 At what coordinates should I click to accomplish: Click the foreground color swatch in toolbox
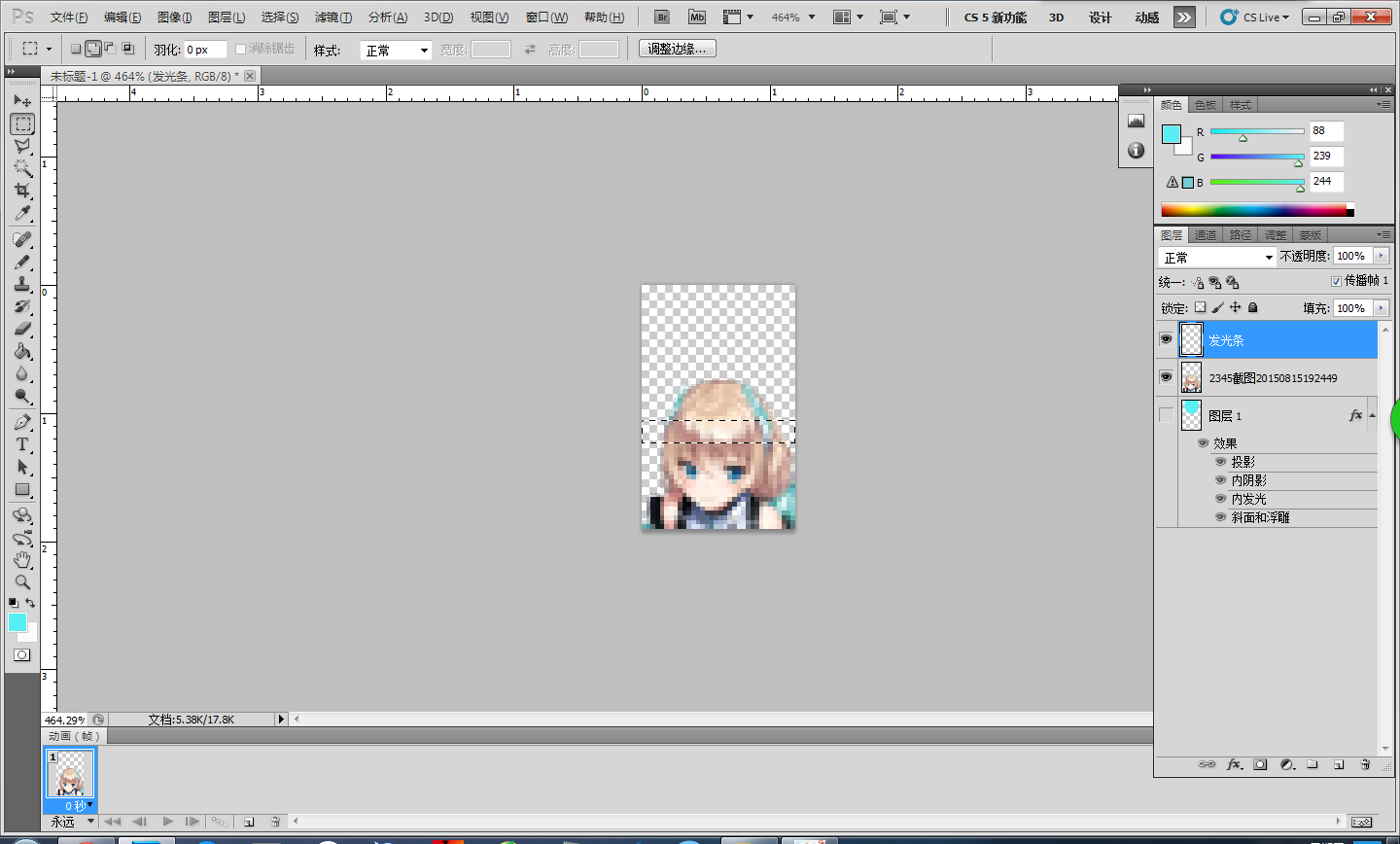17,622
